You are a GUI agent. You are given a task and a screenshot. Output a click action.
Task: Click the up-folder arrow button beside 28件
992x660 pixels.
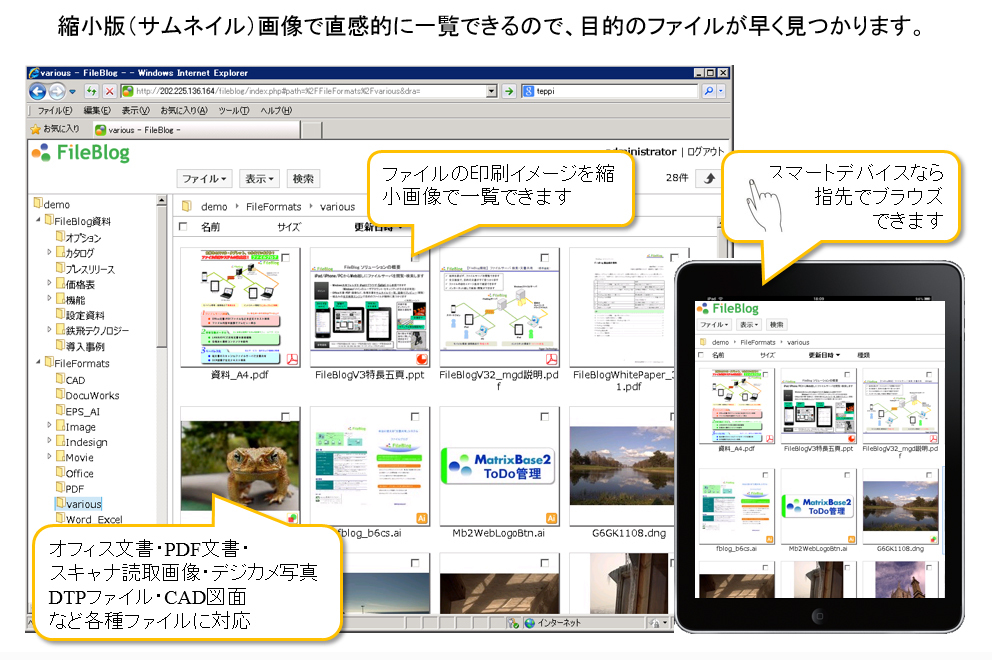pyautogui.click(x=709, y=178)
